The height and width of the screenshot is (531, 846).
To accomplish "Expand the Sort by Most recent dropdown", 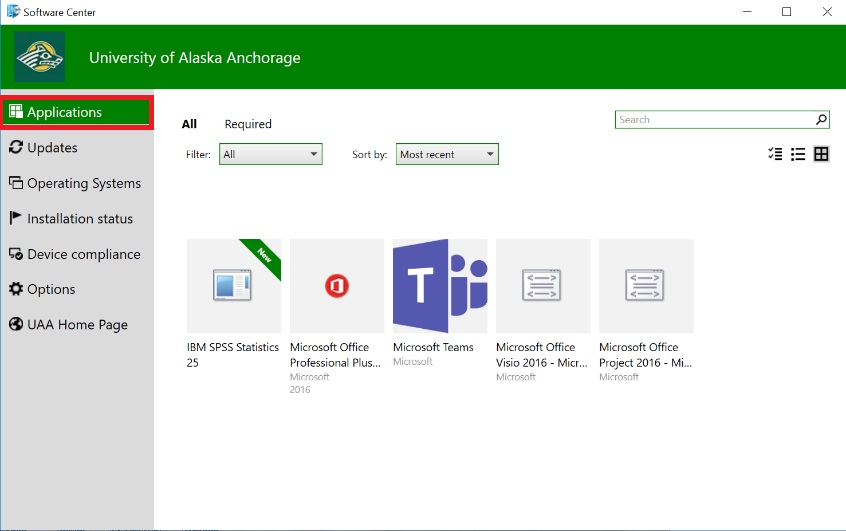I will [x=447, y=154].
